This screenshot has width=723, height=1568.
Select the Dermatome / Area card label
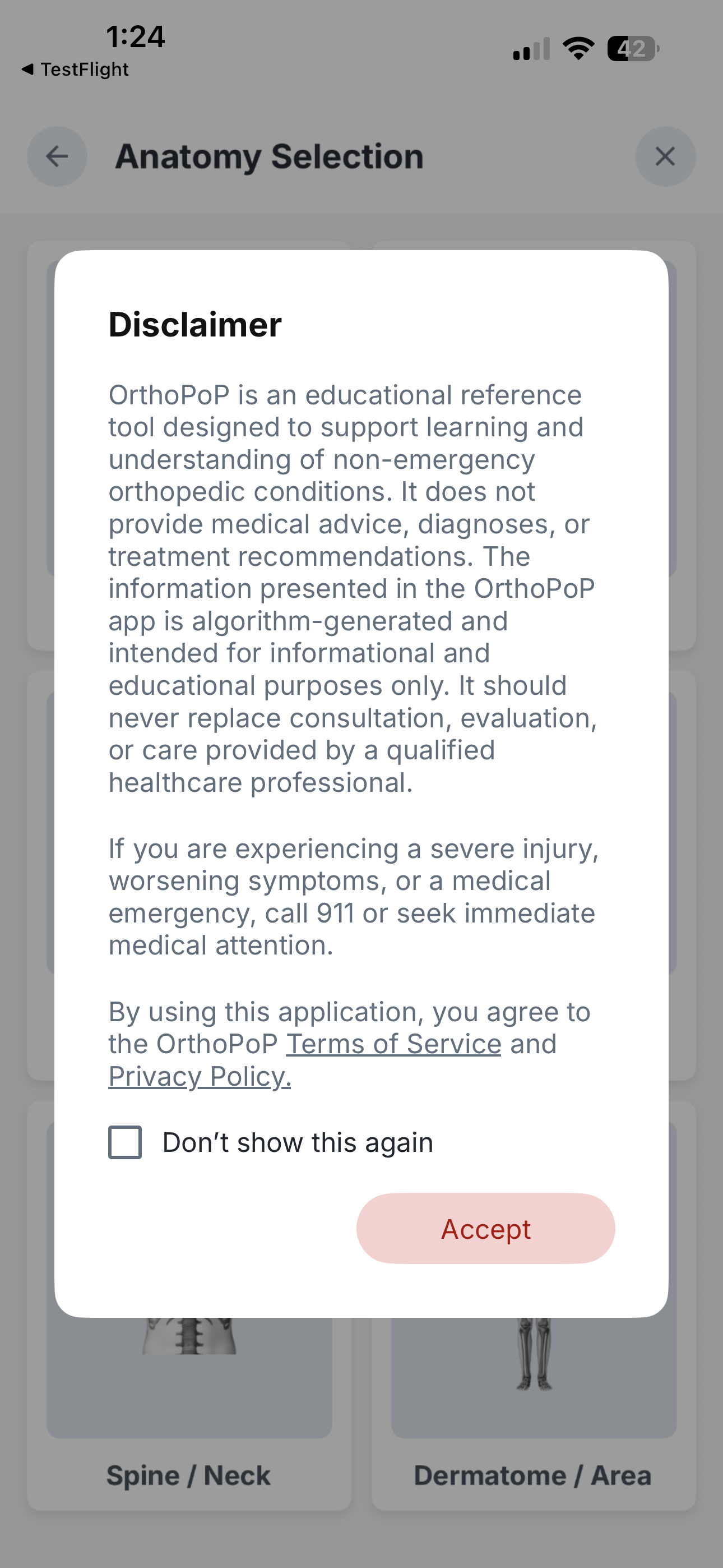[532, 1475]
